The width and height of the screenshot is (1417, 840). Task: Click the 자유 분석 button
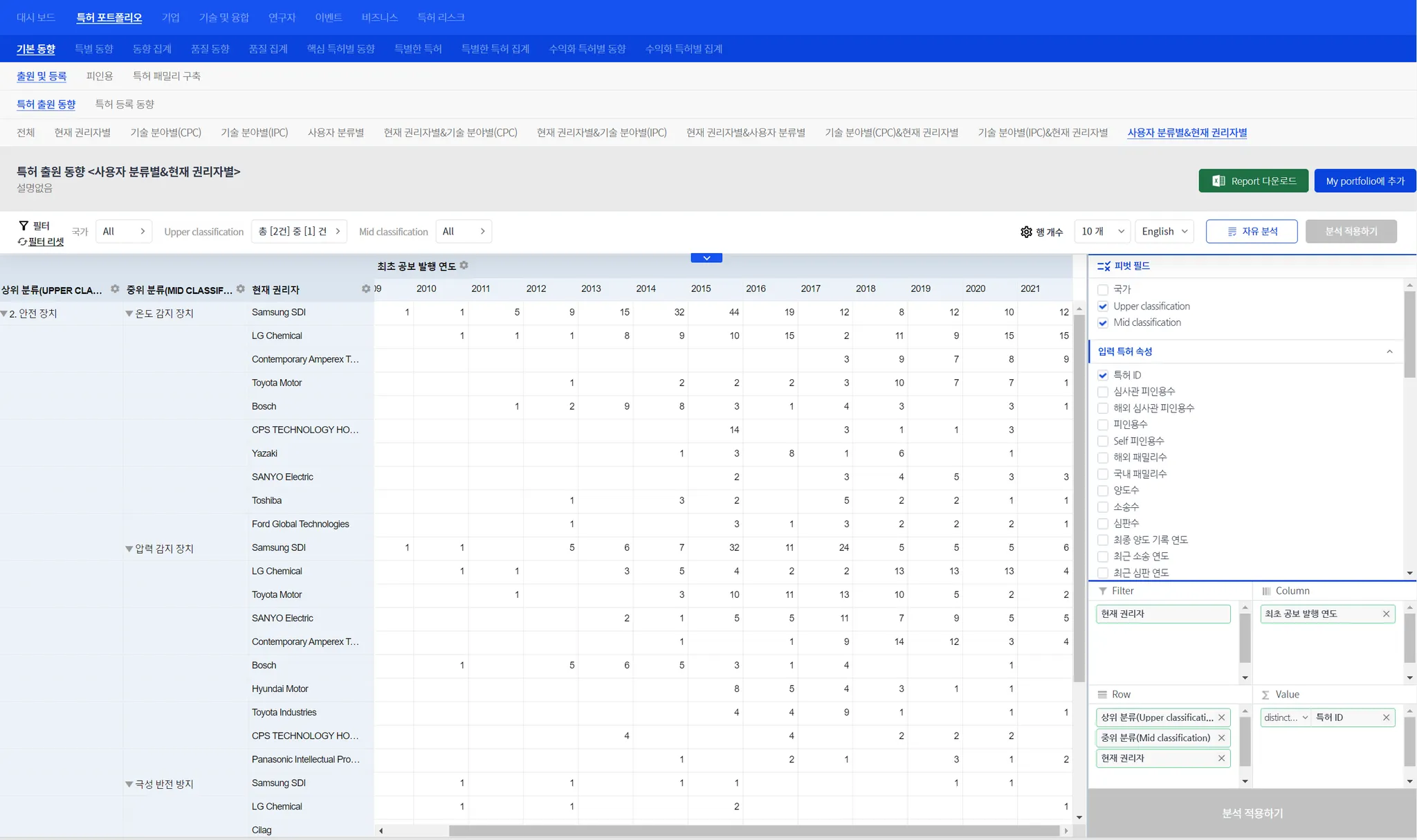[x=1251, y=232]
